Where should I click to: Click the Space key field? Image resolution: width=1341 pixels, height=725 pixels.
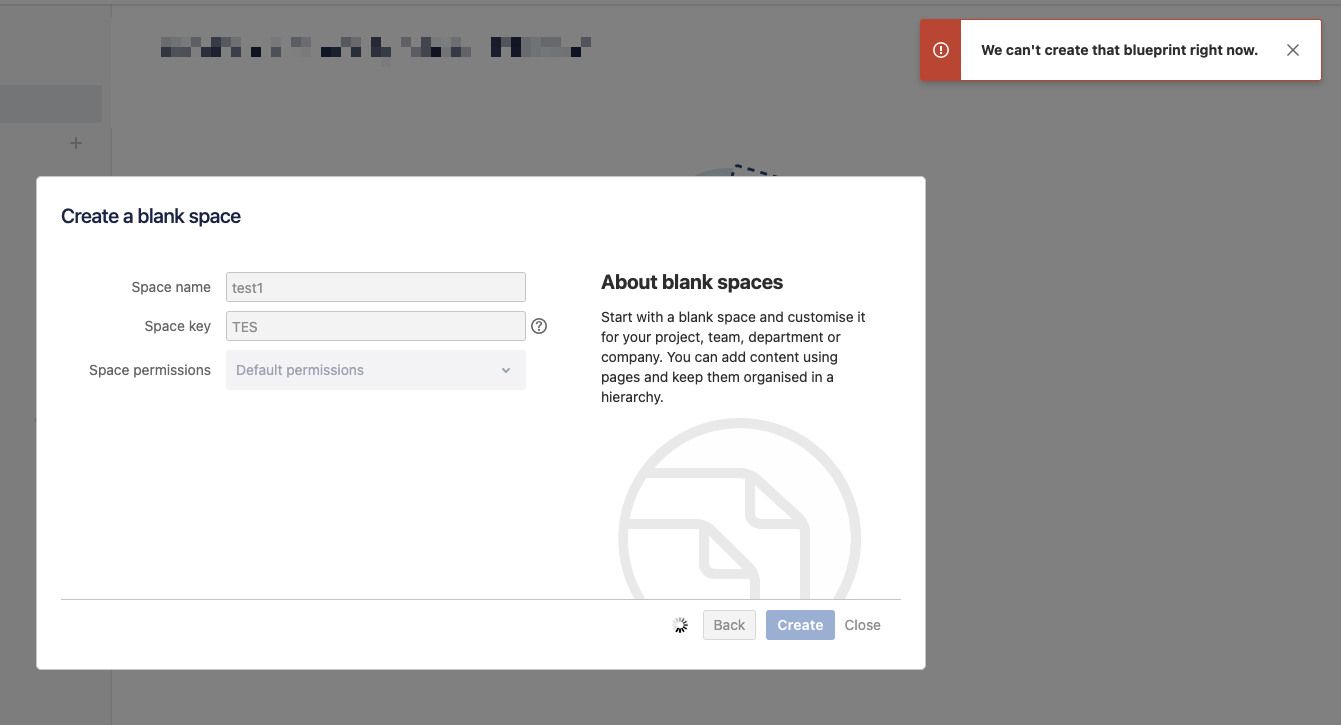pos(376,326)
